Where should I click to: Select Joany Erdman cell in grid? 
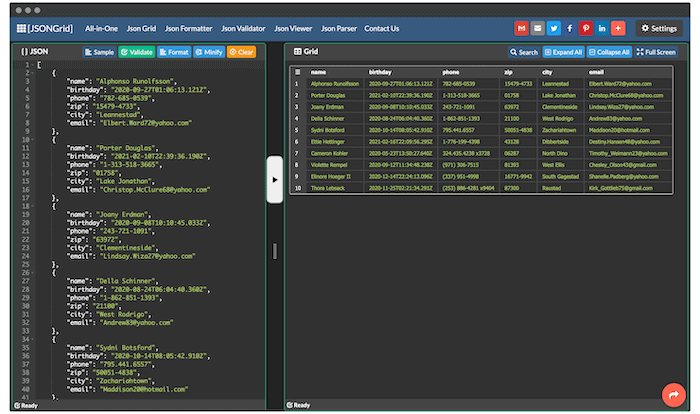[335, 107]
